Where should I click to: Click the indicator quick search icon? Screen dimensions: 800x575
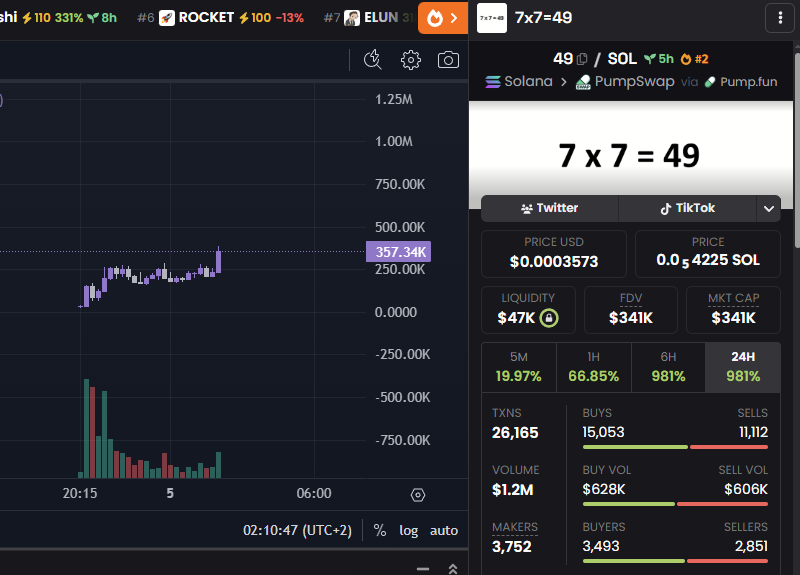pyautogui.click(x=373, y=60)
